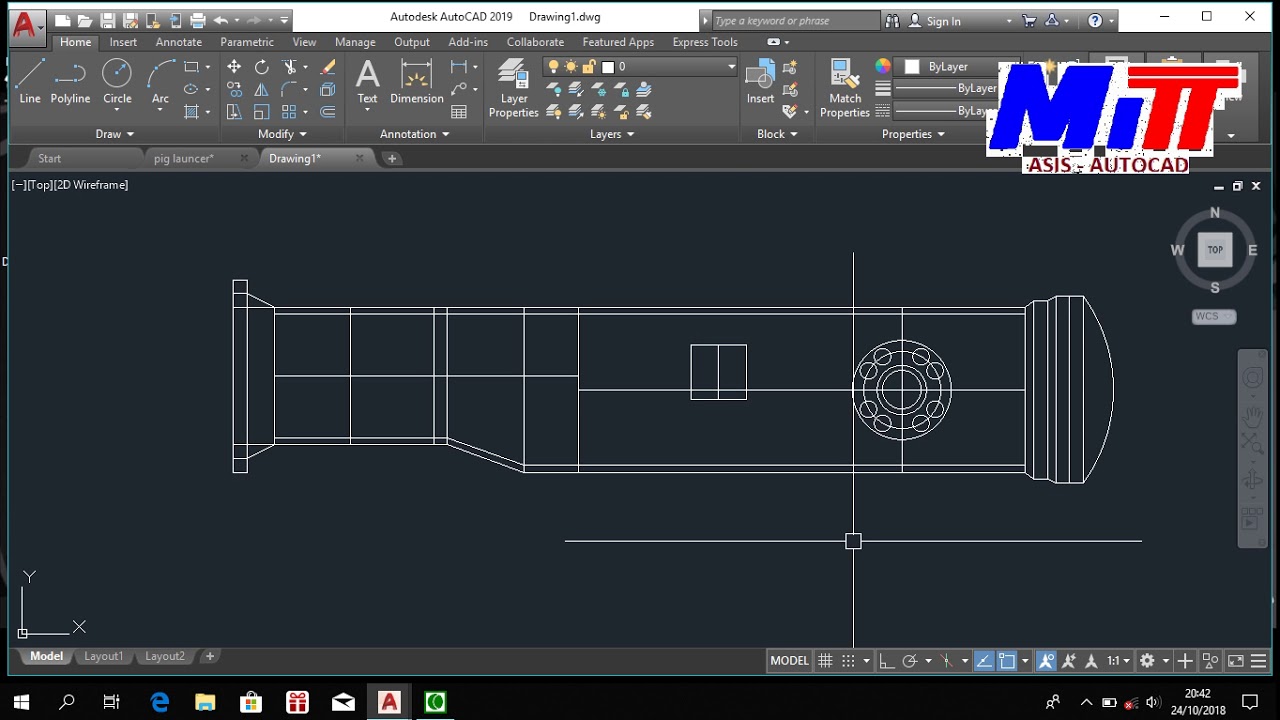Open the Dimension tool
Viewport: 1280px width, 720px height.
coord(417,81)
